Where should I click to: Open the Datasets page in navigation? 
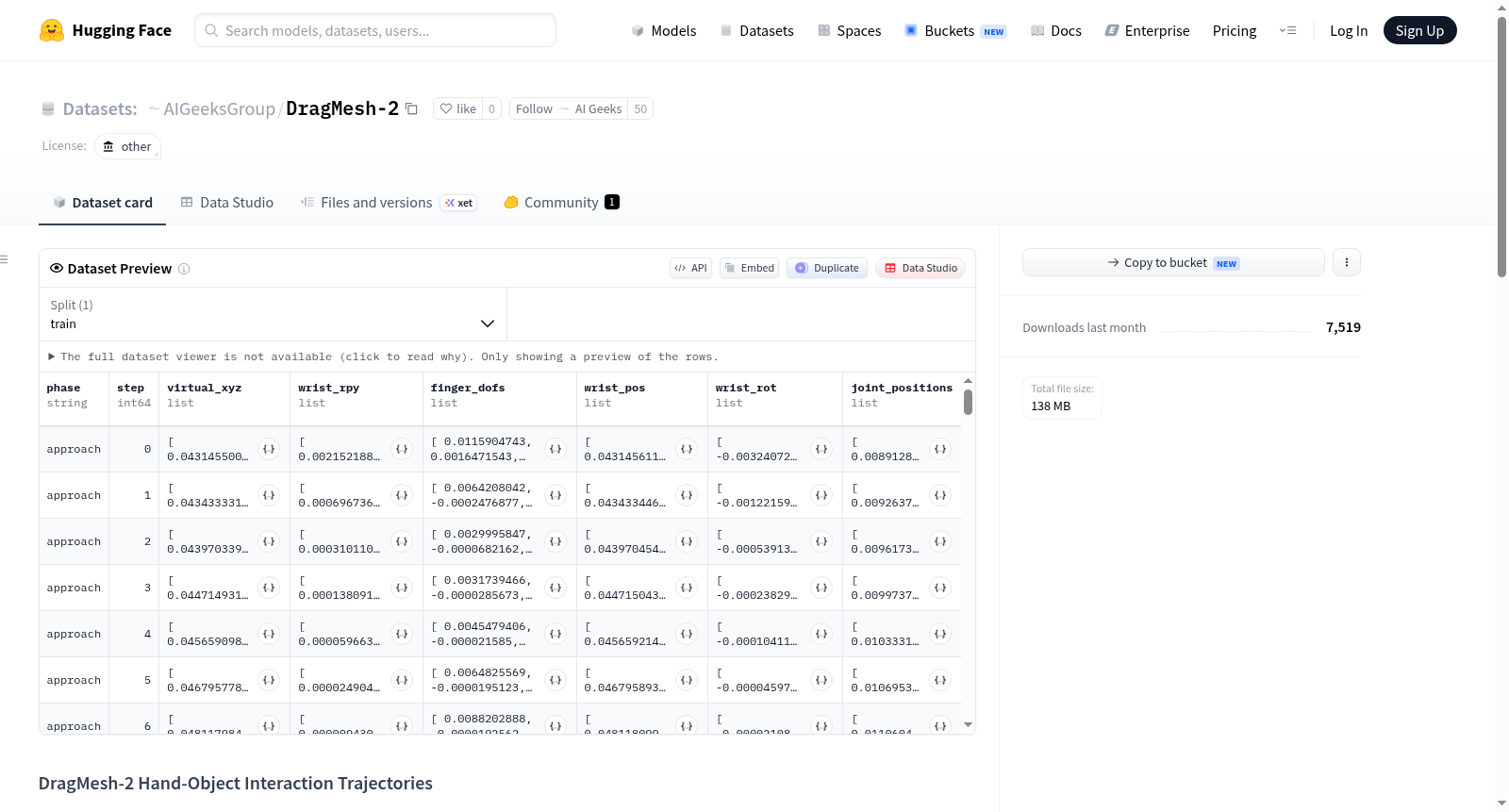click(756, 30)
